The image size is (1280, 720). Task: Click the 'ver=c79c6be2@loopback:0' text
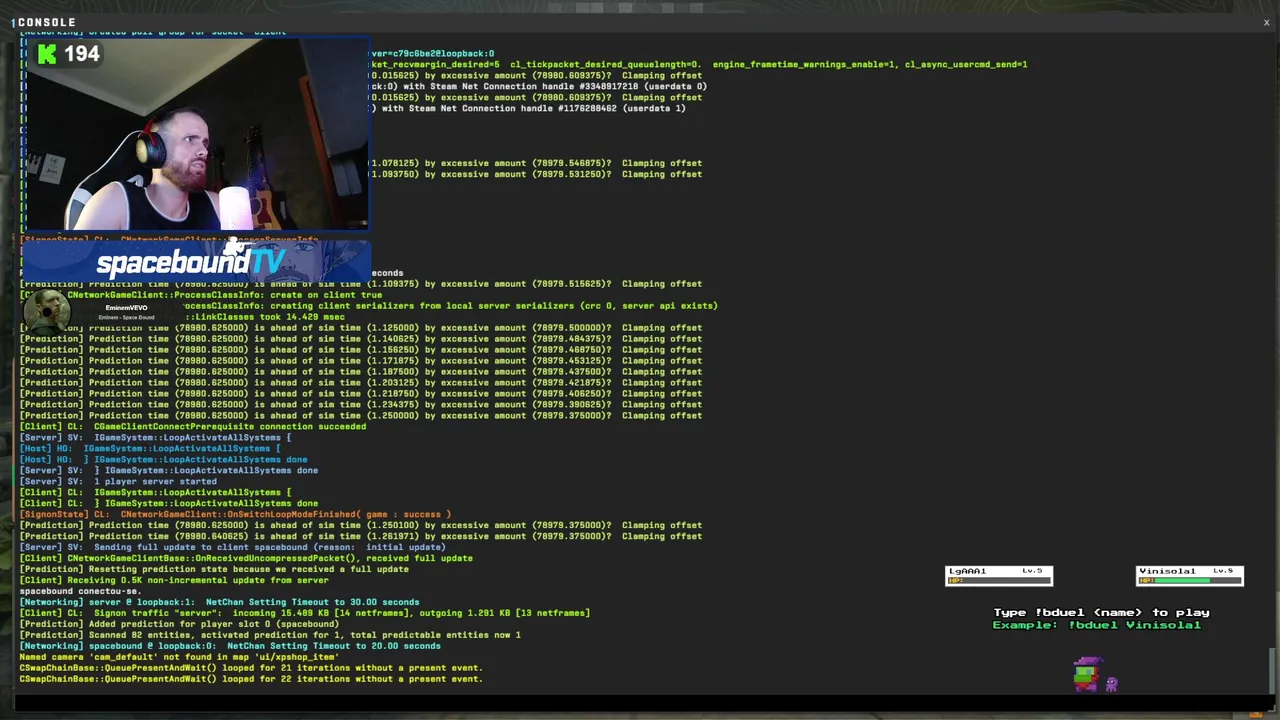433,53
